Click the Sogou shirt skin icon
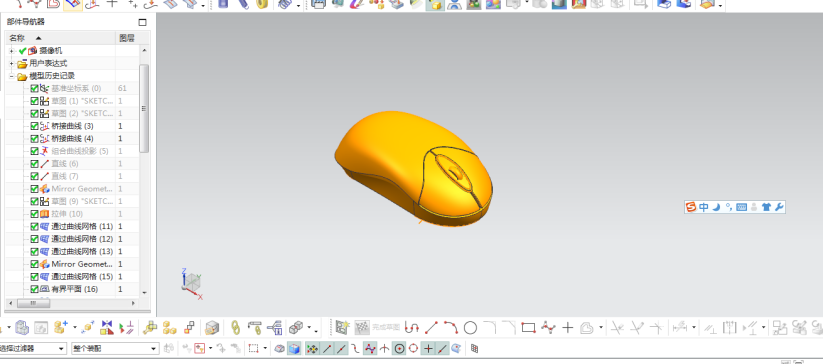 (x=766, y=207)
